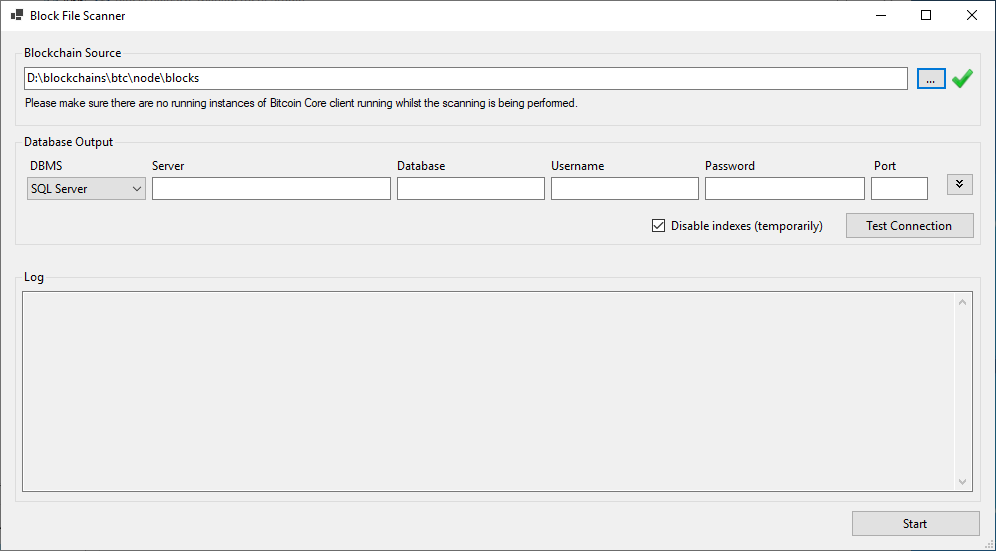996x551 pixels.
Task: Click the Log scrollbar down arrow
Action: click(x=962, y=482)
